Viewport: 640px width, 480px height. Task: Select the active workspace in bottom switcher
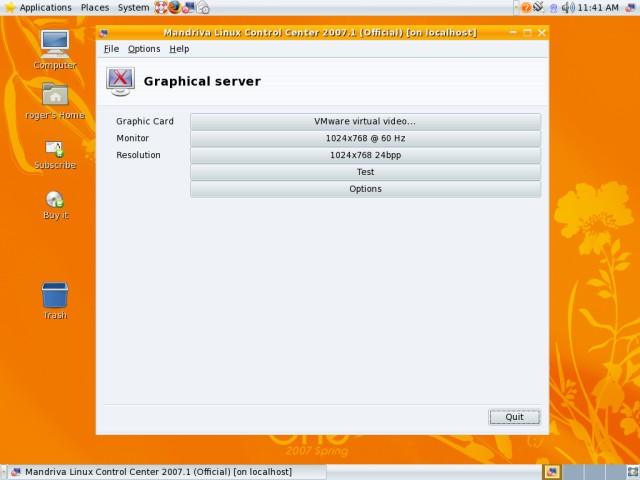point(552,472)
